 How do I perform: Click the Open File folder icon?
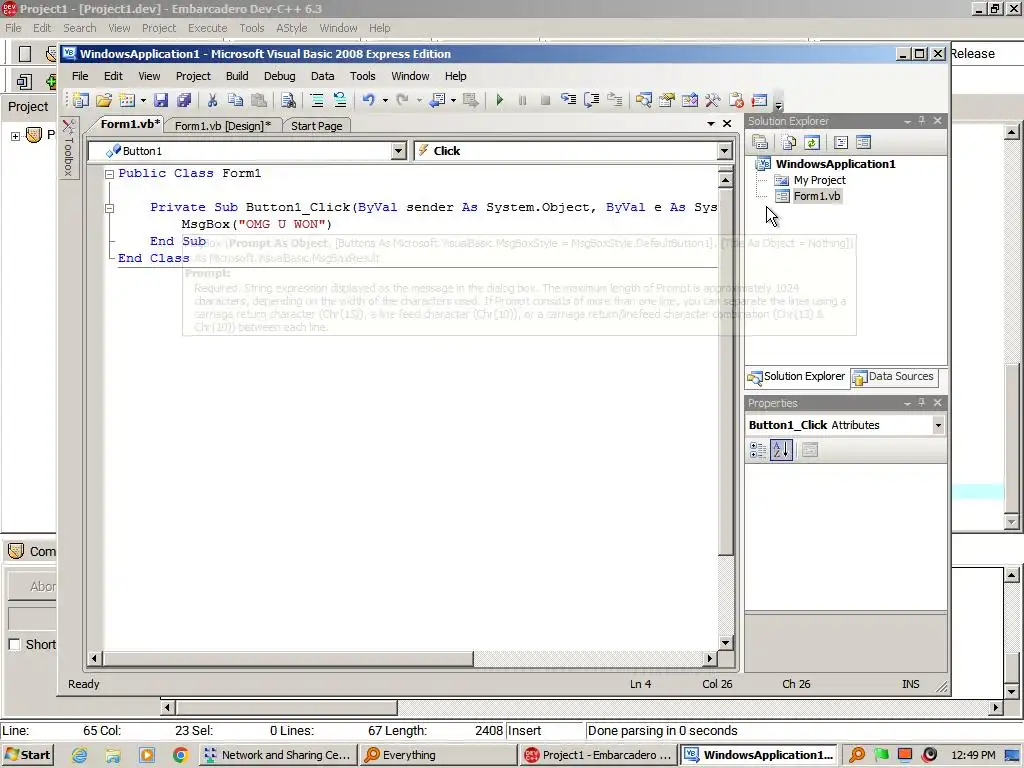point(104,100)
